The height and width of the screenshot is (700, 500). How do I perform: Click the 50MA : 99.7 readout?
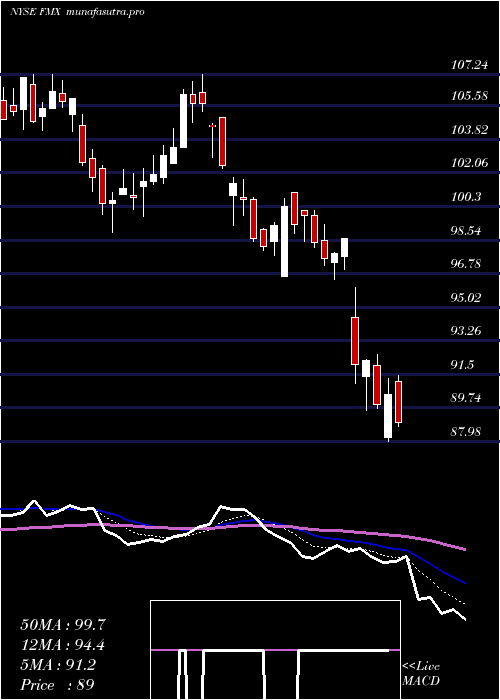(x=63, y=625)
